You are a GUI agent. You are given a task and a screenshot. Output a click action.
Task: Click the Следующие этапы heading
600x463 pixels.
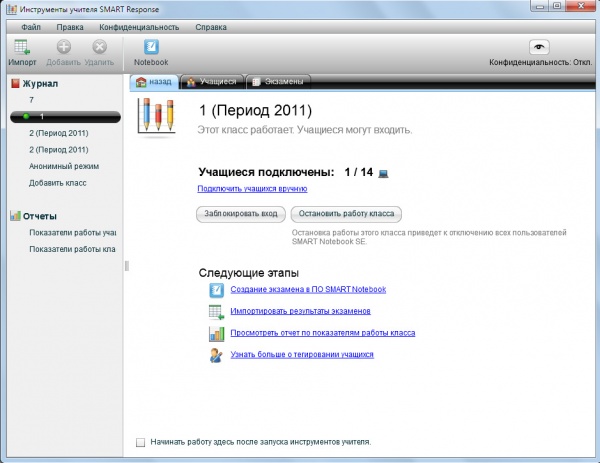[x=249, y=273]
